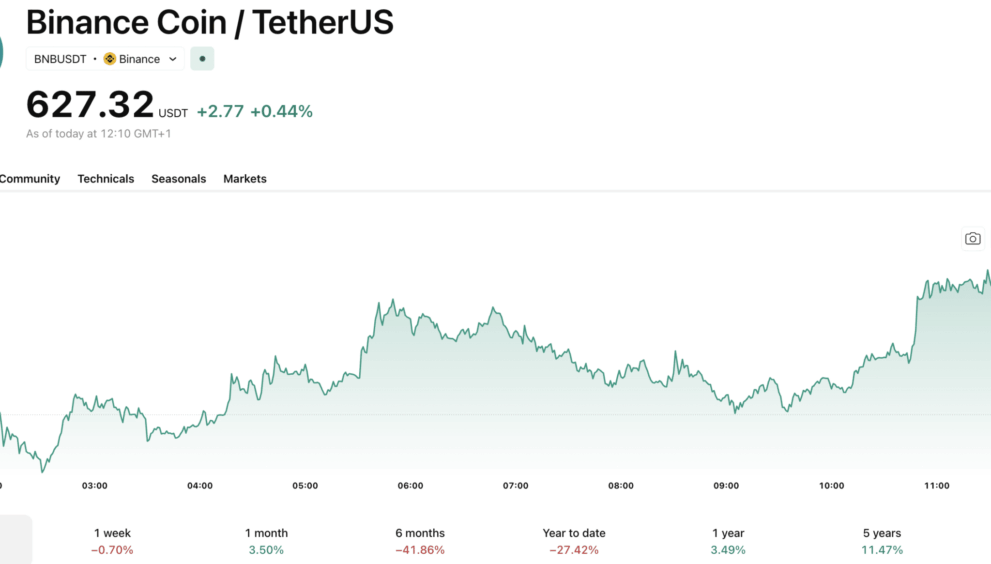Click the green market status dot
This screenshot has width=991, height=564.
click(202, 59)
